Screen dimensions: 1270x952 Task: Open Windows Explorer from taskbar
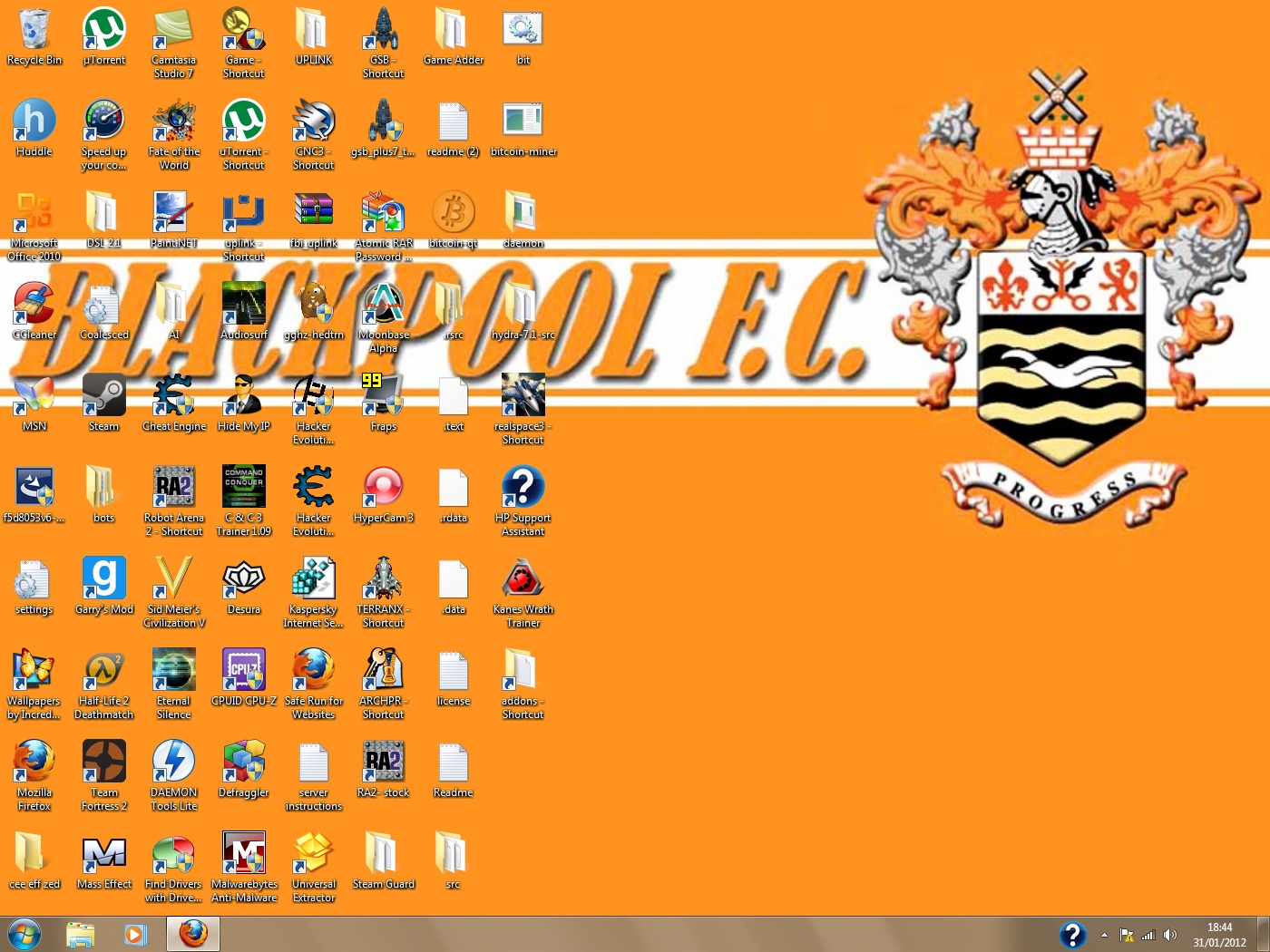[81, 934]
